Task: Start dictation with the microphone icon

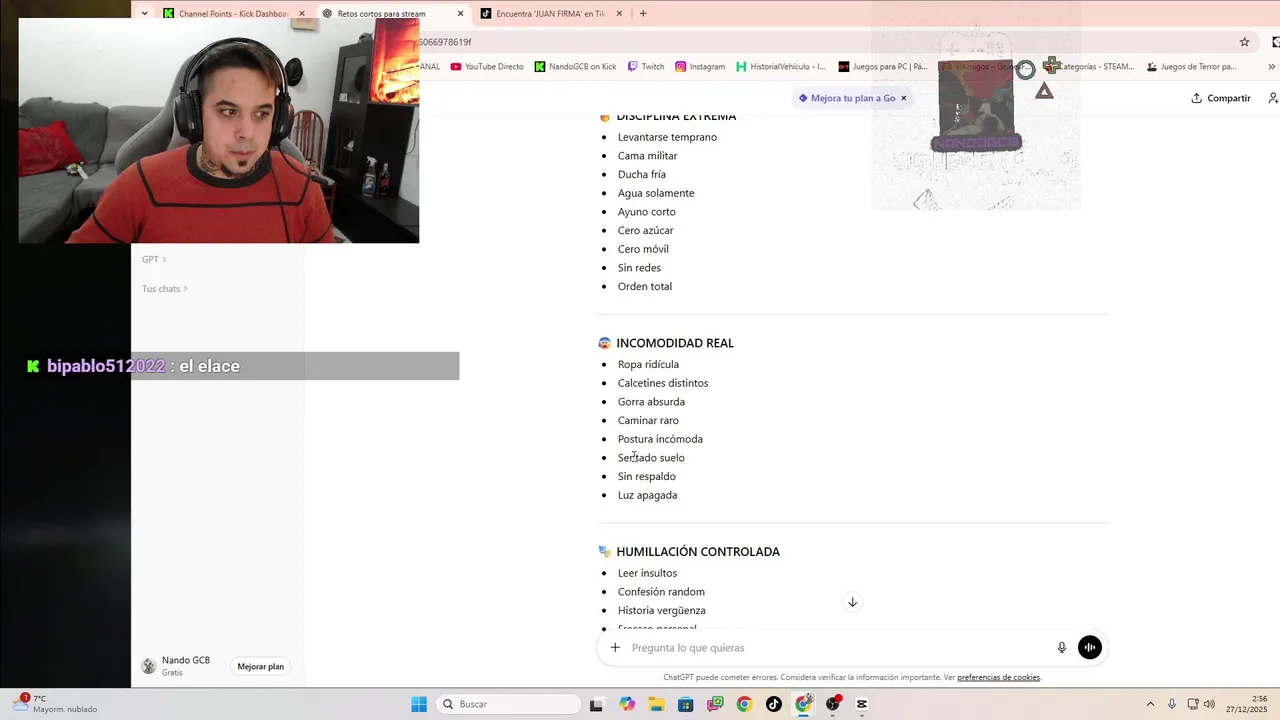Action: (x=1062, y=648)
